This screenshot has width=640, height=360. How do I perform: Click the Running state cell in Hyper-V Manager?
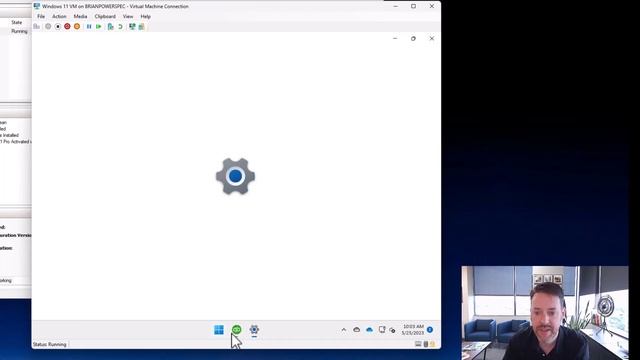(19, 31)
